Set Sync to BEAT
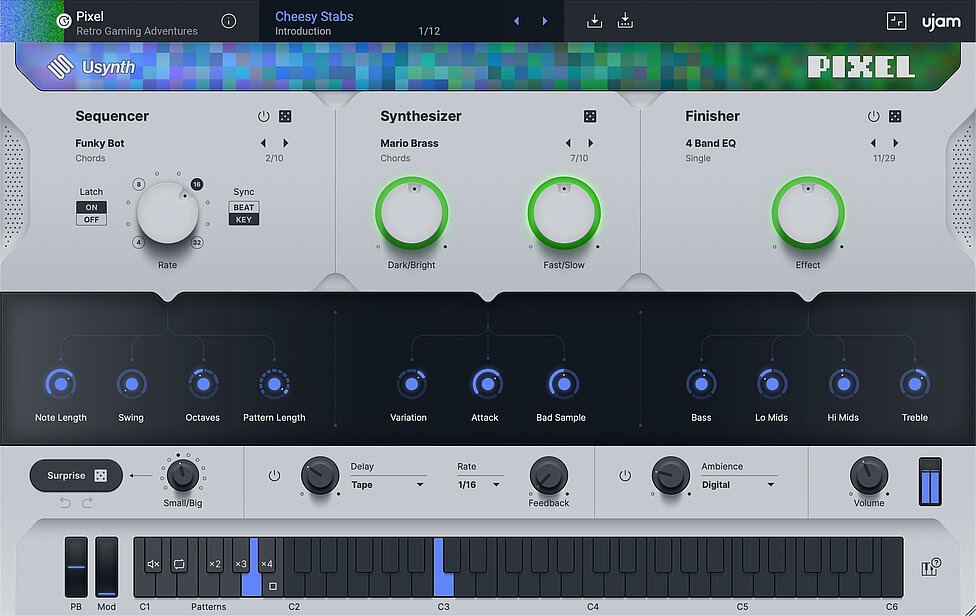 [244, 207]
